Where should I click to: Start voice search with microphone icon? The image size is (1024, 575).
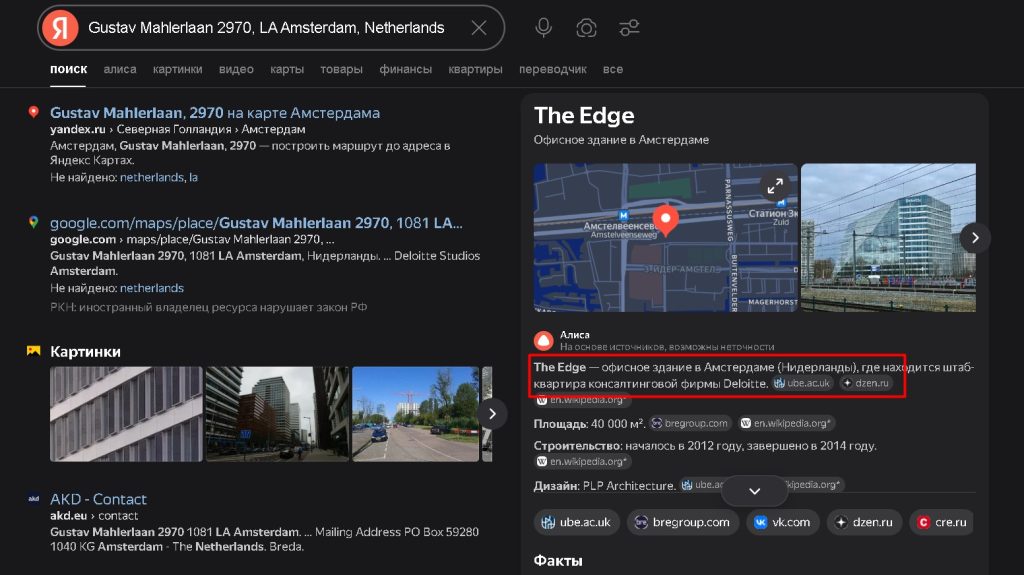pos(543,28)
